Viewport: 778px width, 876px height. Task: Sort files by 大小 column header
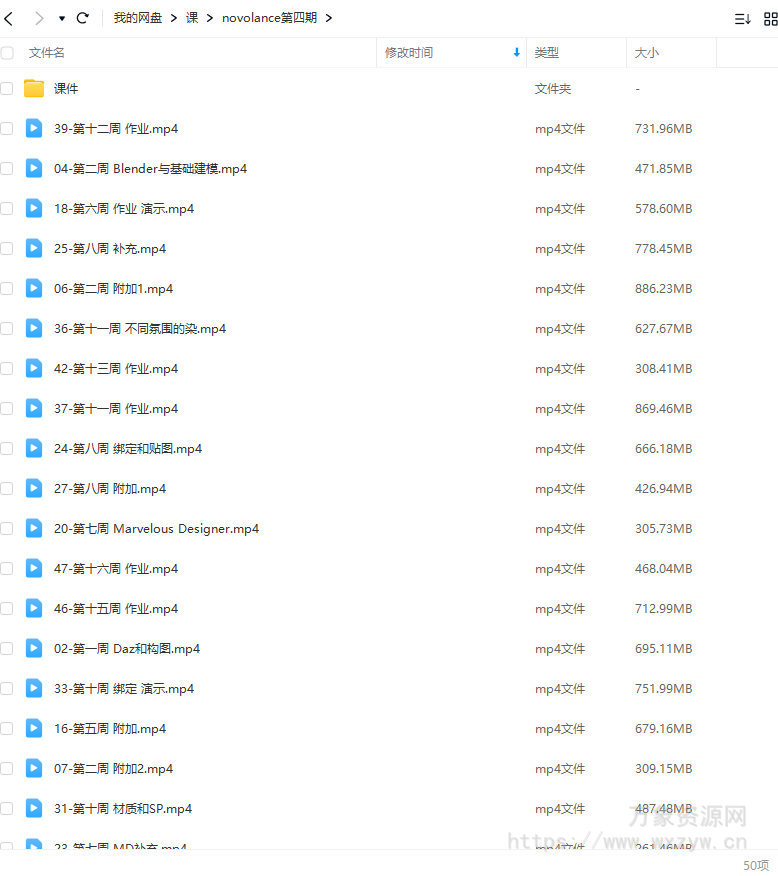(647, 53)
